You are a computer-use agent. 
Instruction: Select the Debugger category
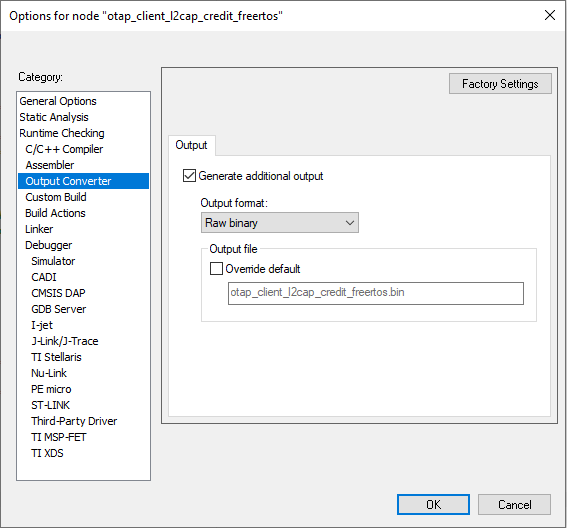click(48, 245)
